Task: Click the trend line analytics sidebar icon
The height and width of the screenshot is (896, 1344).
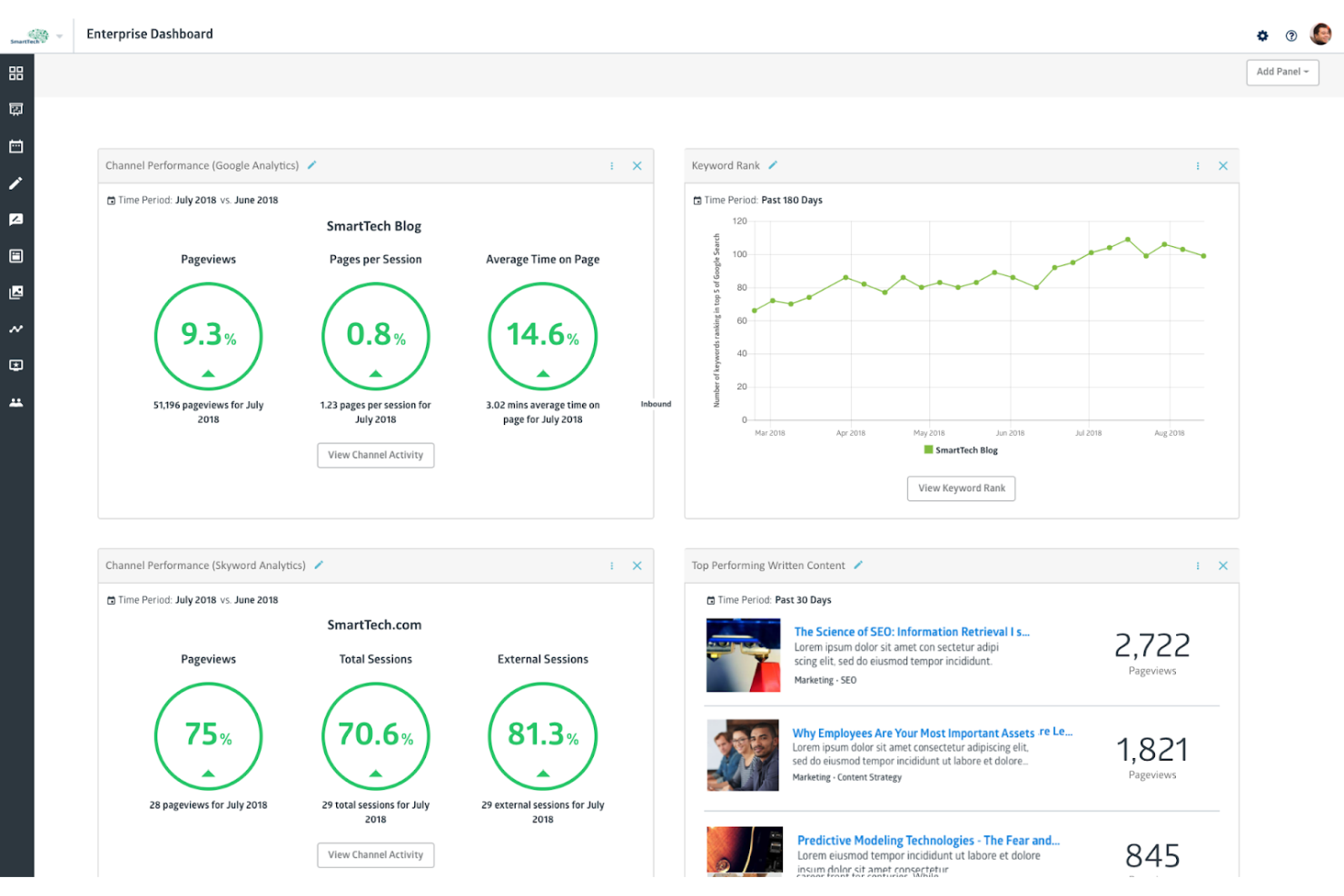Action: coord(16,329)
